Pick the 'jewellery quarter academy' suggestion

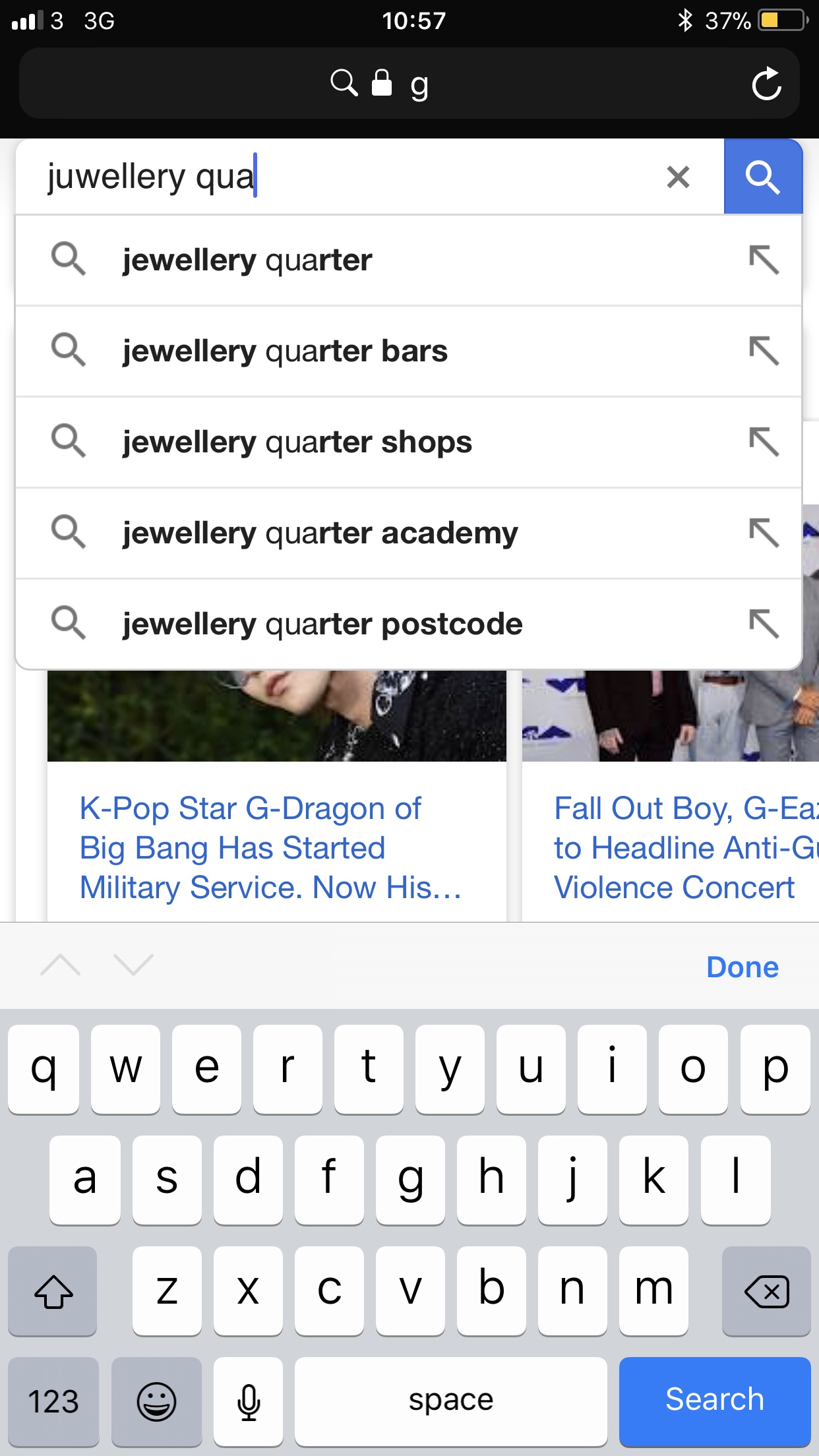pyautogui.click(x=320, y=533)
